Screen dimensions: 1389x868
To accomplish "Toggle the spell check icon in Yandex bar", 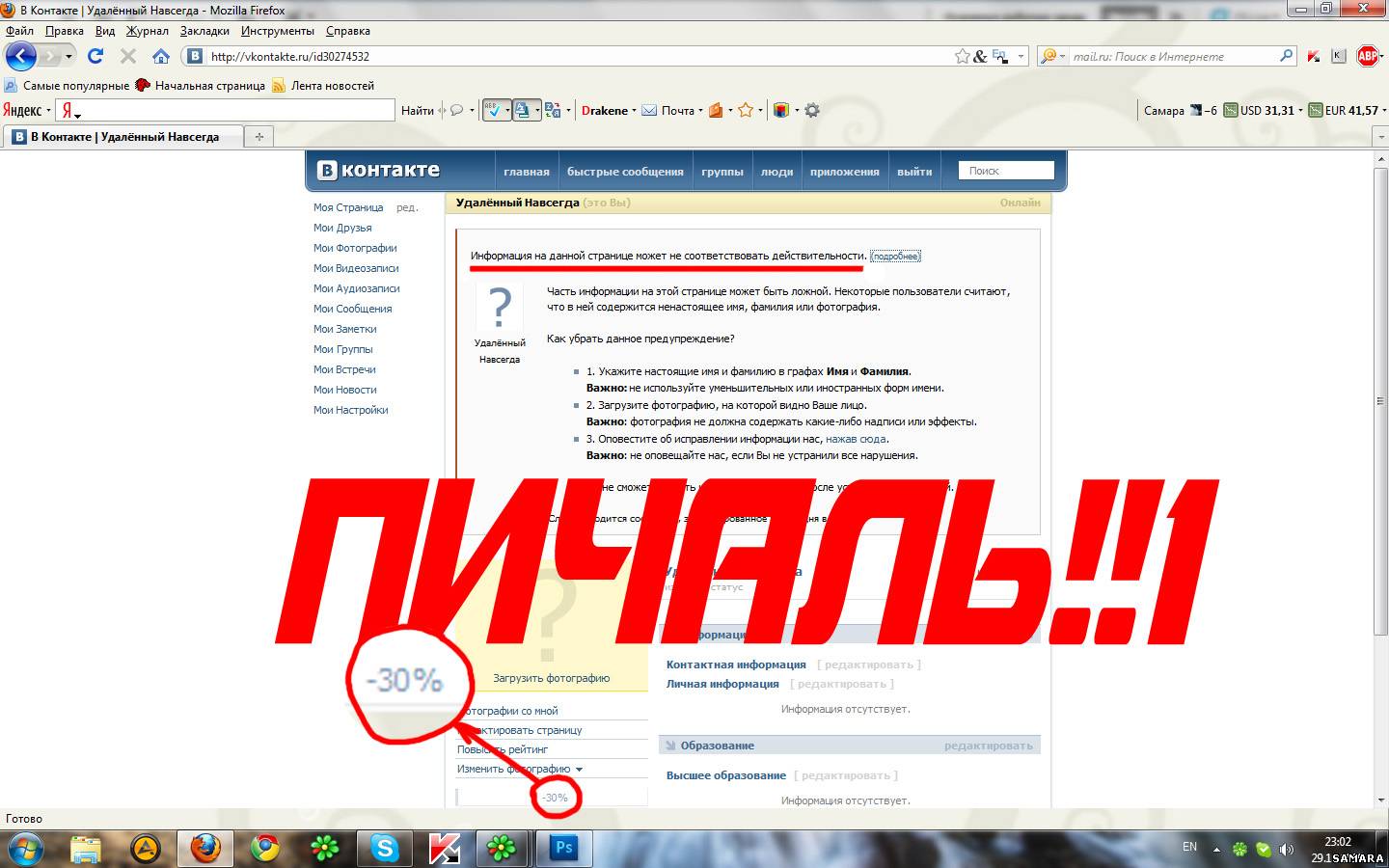I will point(493,110).
